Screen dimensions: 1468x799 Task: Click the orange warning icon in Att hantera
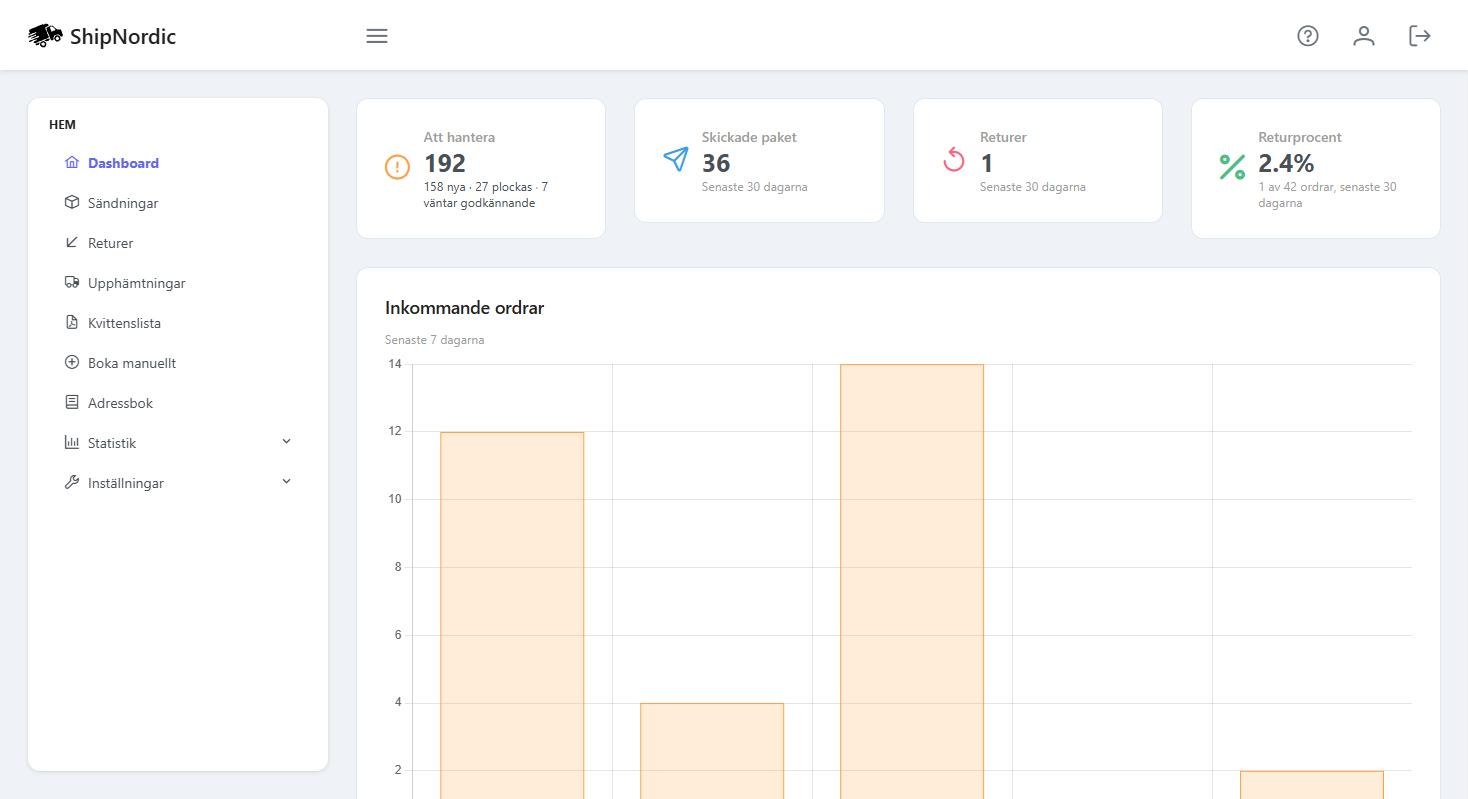click(x=397, y=167)
